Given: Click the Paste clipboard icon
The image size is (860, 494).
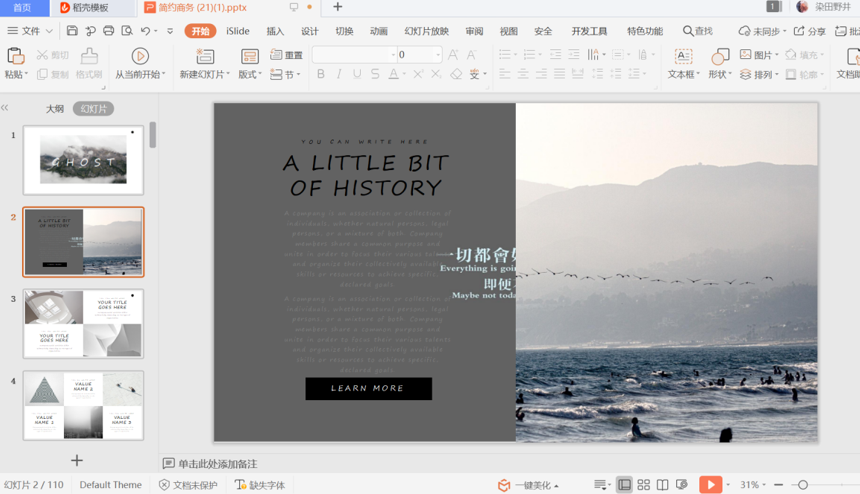Looking at the screenshot, I should [15, 56].
